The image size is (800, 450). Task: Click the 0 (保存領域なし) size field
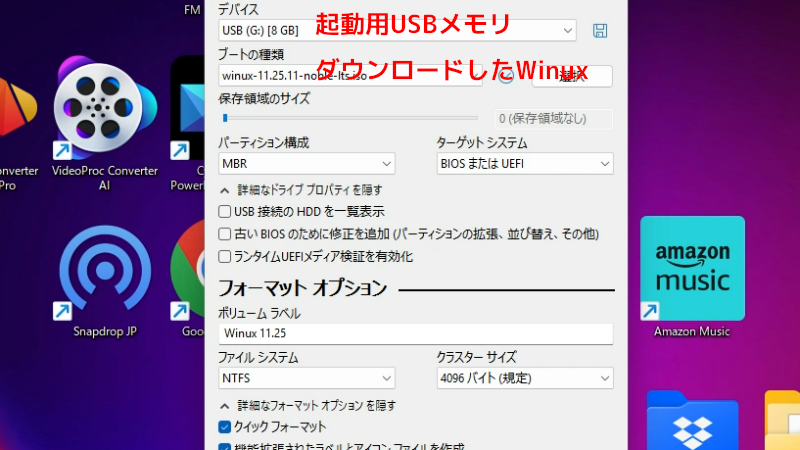(553, 119)
